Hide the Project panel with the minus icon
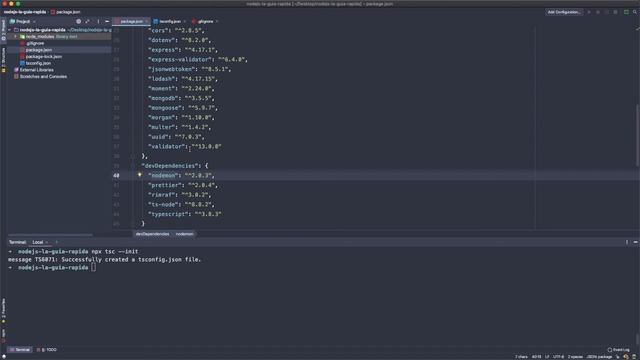 tap(107, 21)
